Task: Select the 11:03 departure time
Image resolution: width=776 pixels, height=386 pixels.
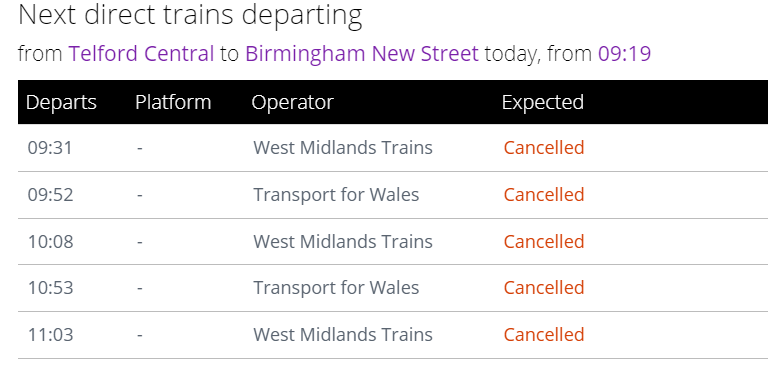Action: [x=50, y=335]
